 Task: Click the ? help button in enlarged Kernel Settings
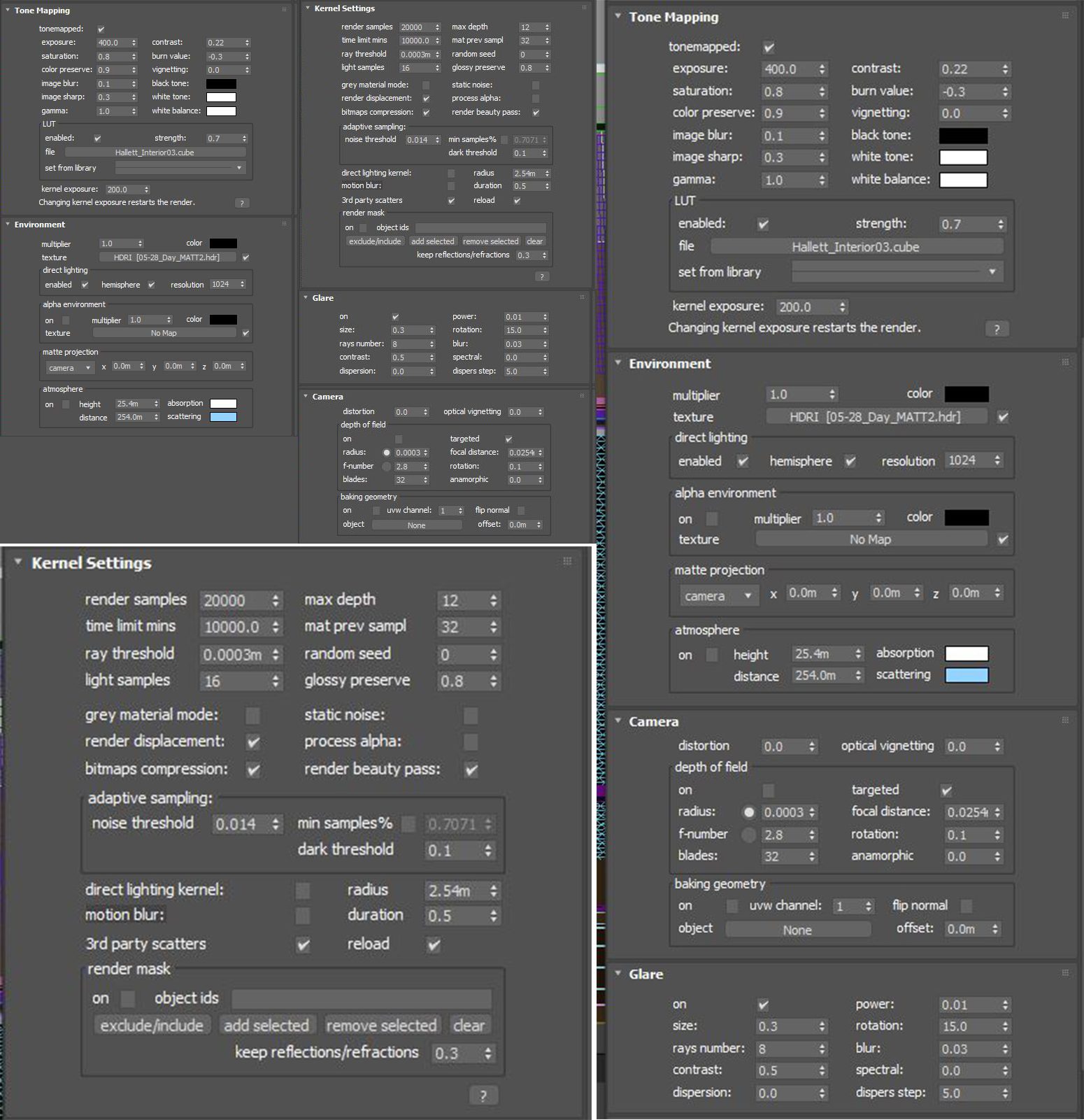click(483, 1095)
